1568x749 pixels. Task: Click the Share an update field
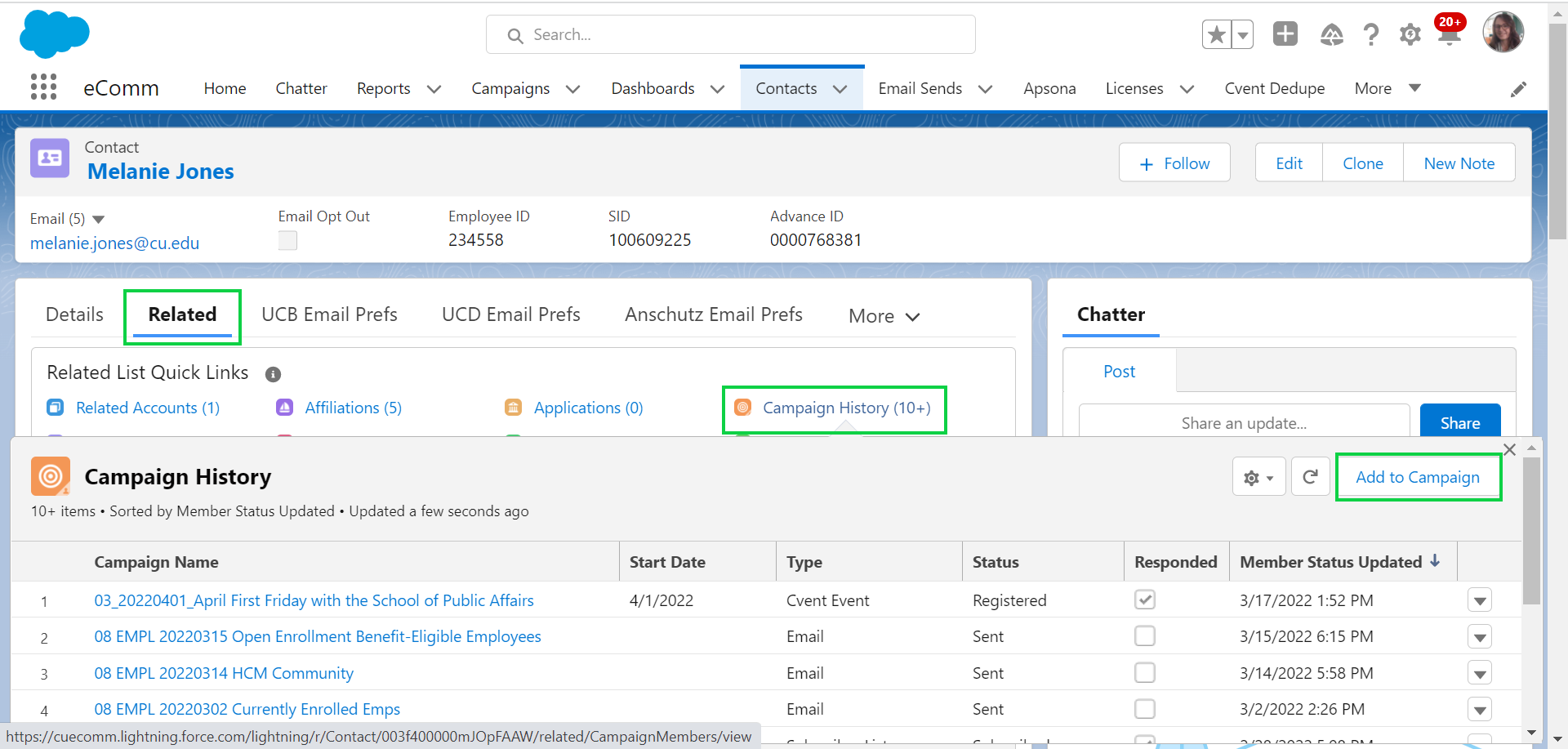pyautogui.click(x=1244, y=421)
